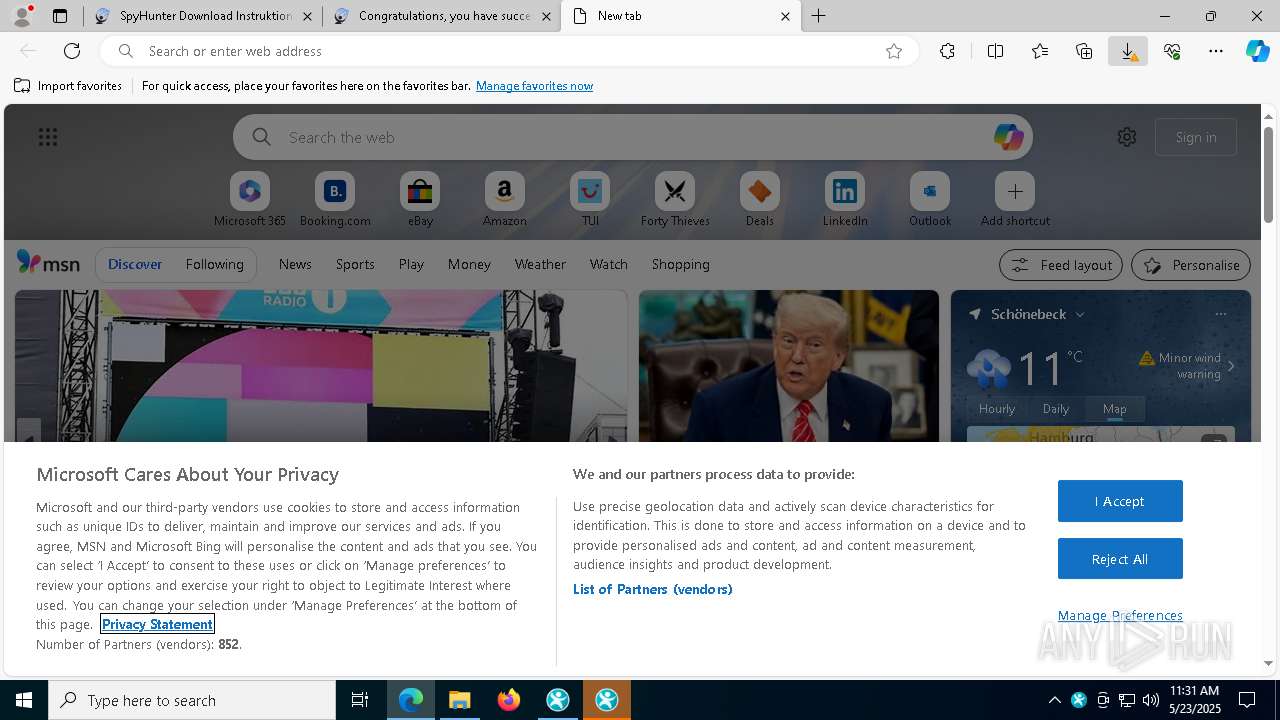The height and width of the screenshot is (720, 1280).
Task: Open the Deals shortcut
Action: (760, 200)
